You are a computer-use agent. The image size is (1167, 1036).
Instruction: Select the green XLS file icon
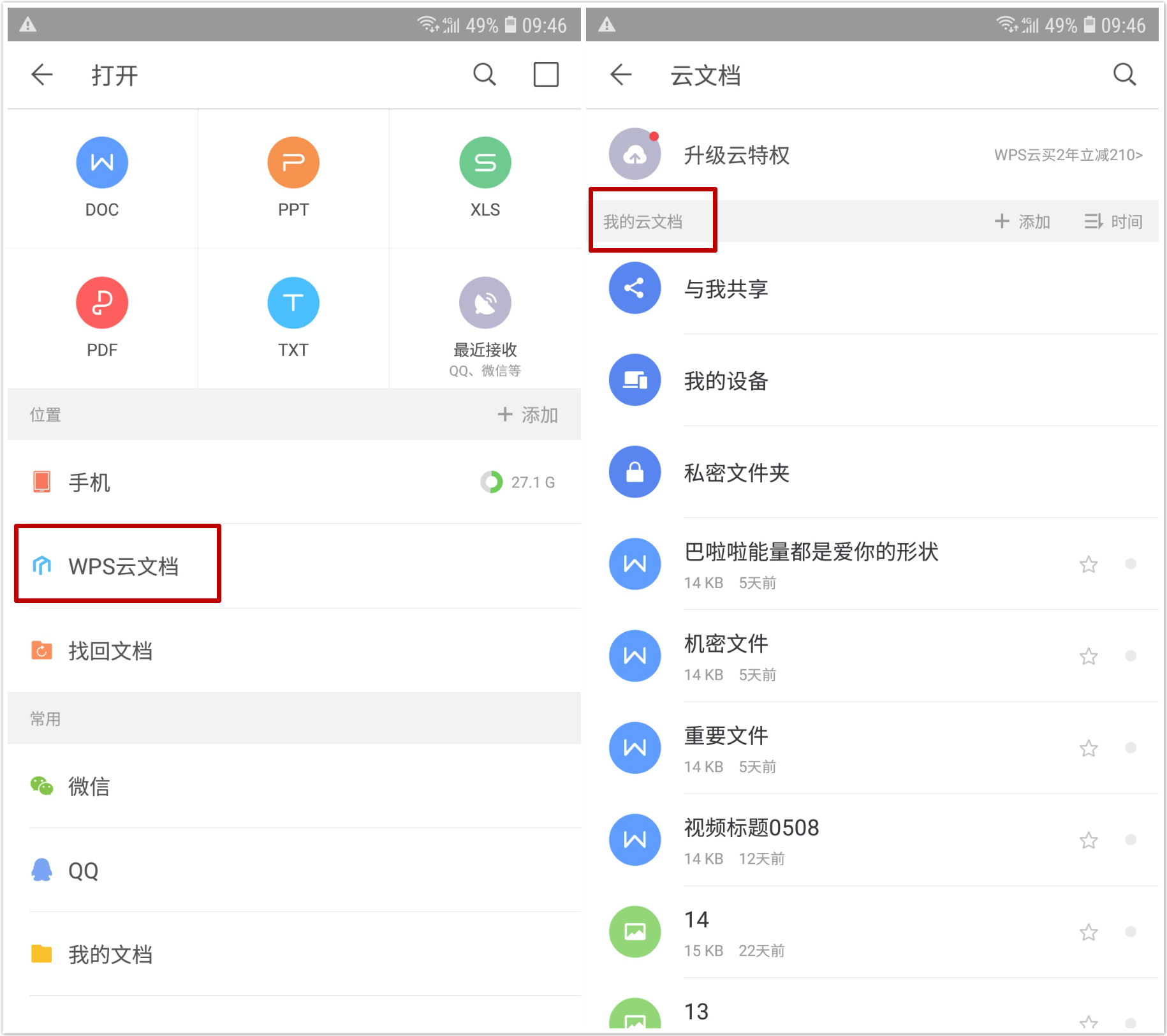click(485, 163)
